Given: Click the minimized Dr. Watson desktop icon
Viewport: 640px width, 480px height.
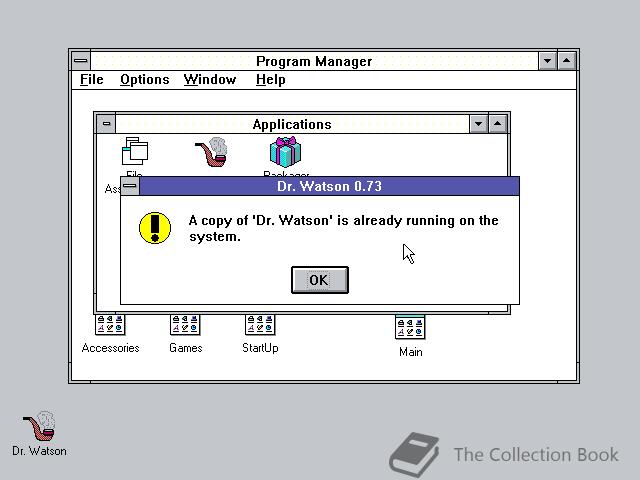Looking at the screenshot, I should (x=39, y=426).
